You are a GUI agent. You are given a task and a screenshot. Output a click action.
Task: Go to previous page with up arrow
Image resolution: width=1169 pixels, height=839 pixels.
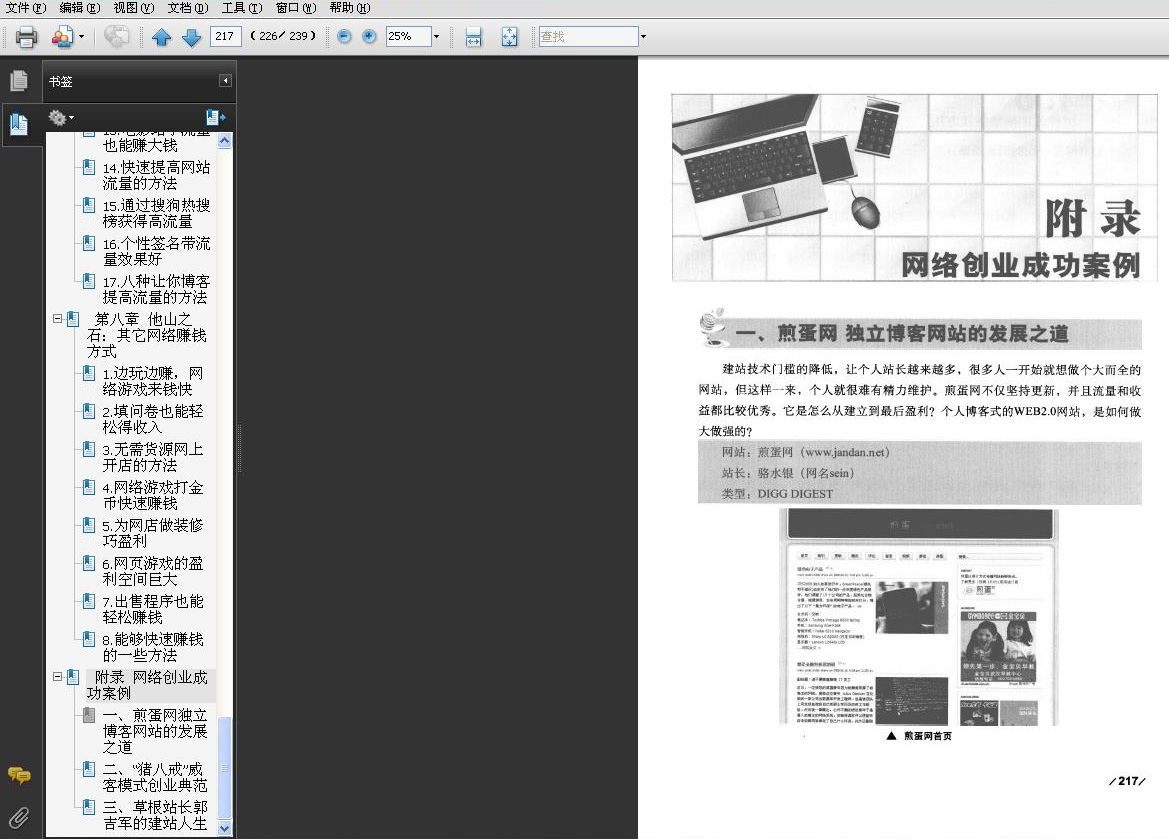click(x=161, y=37)
